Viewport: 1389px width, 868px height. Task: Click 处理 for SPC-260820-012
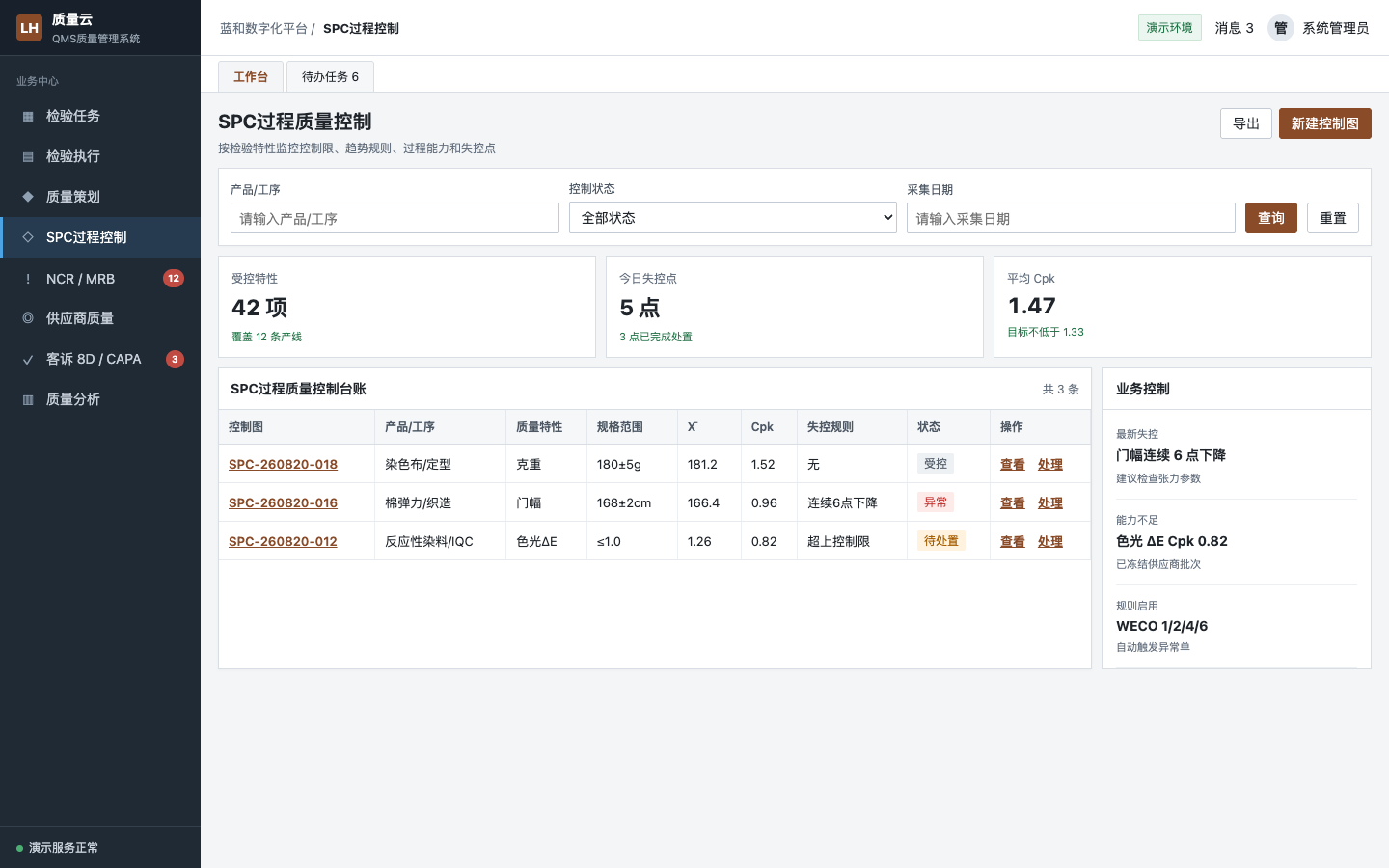point(1050,541)
